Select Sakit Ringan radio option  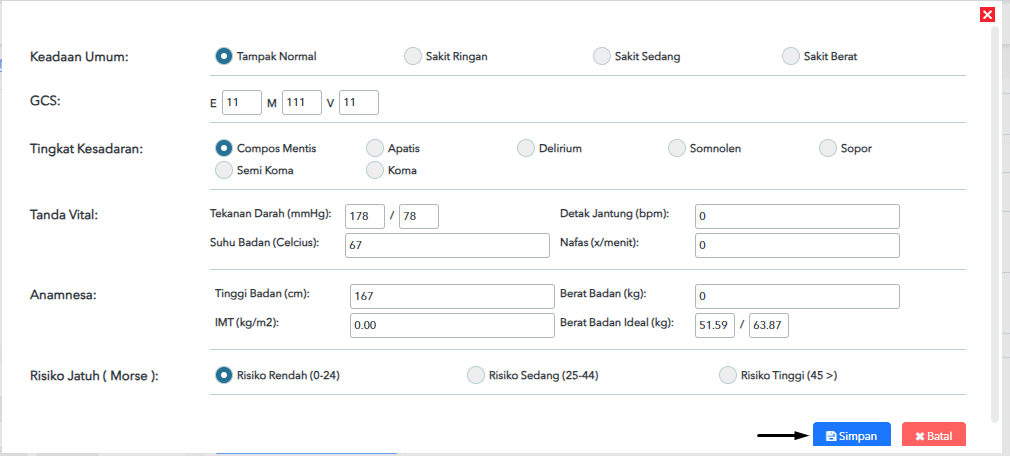[x=412, y=56]
